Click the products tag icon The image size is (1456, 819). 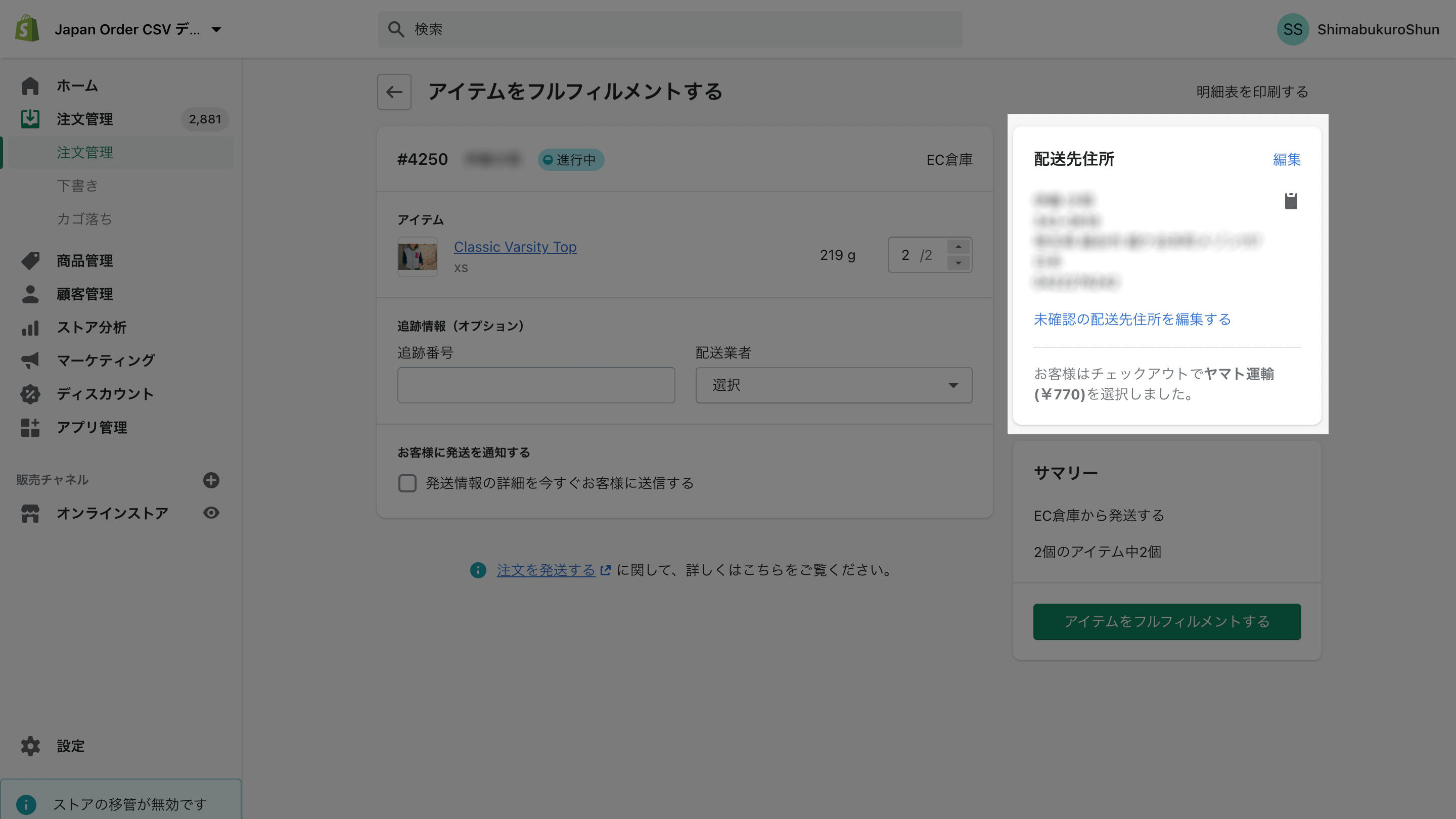30,260
